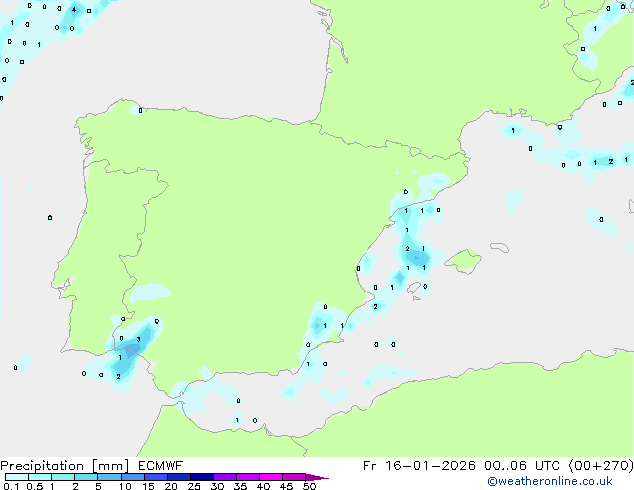Select the 'Precipitation [mm]' title text
The image size is (634, 490).
coord(65,466)
